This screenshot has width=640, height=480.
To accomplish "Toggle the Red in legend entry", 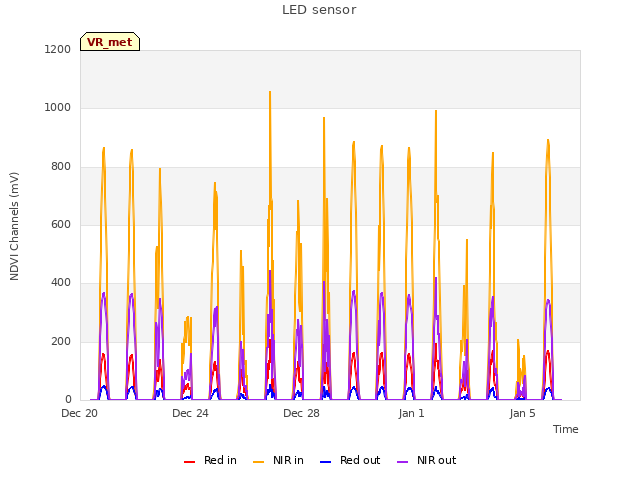I will click(210, 460).
